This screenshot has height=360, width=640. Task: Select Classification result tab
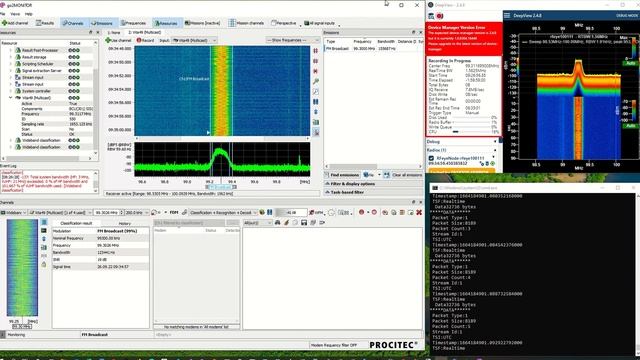click(76, 223)
